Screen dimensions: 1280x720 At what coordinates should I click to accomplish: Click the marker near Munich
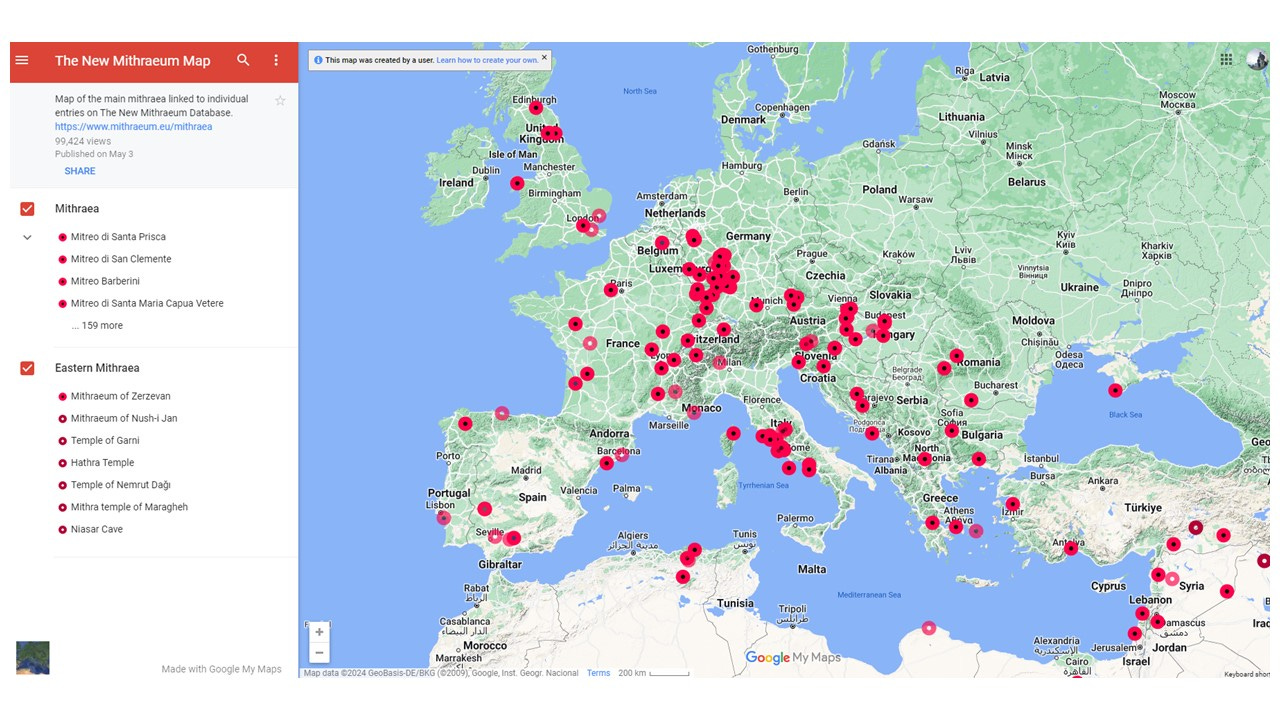tap(757, 305)
